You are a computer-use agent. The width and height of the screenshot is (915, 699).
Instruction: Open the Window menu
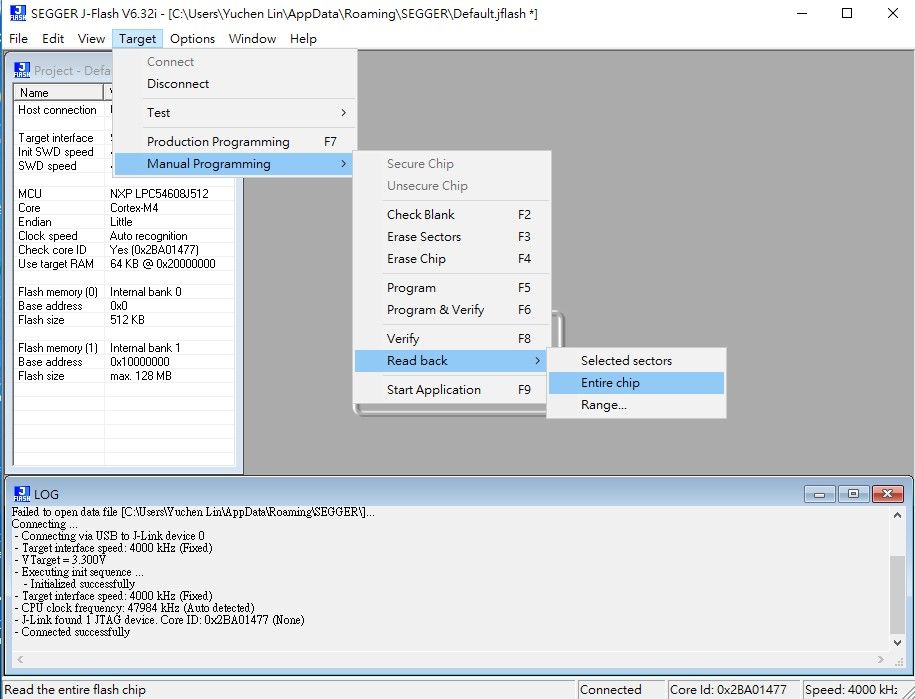(252, 39)
